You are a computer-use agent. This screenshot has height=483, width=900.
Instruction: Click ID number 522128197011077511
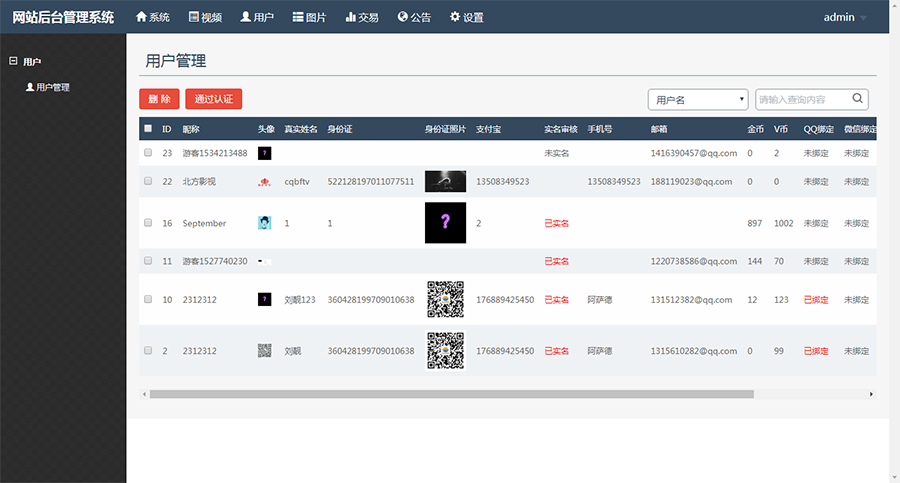pyautogui.click(x=371, y=181)
